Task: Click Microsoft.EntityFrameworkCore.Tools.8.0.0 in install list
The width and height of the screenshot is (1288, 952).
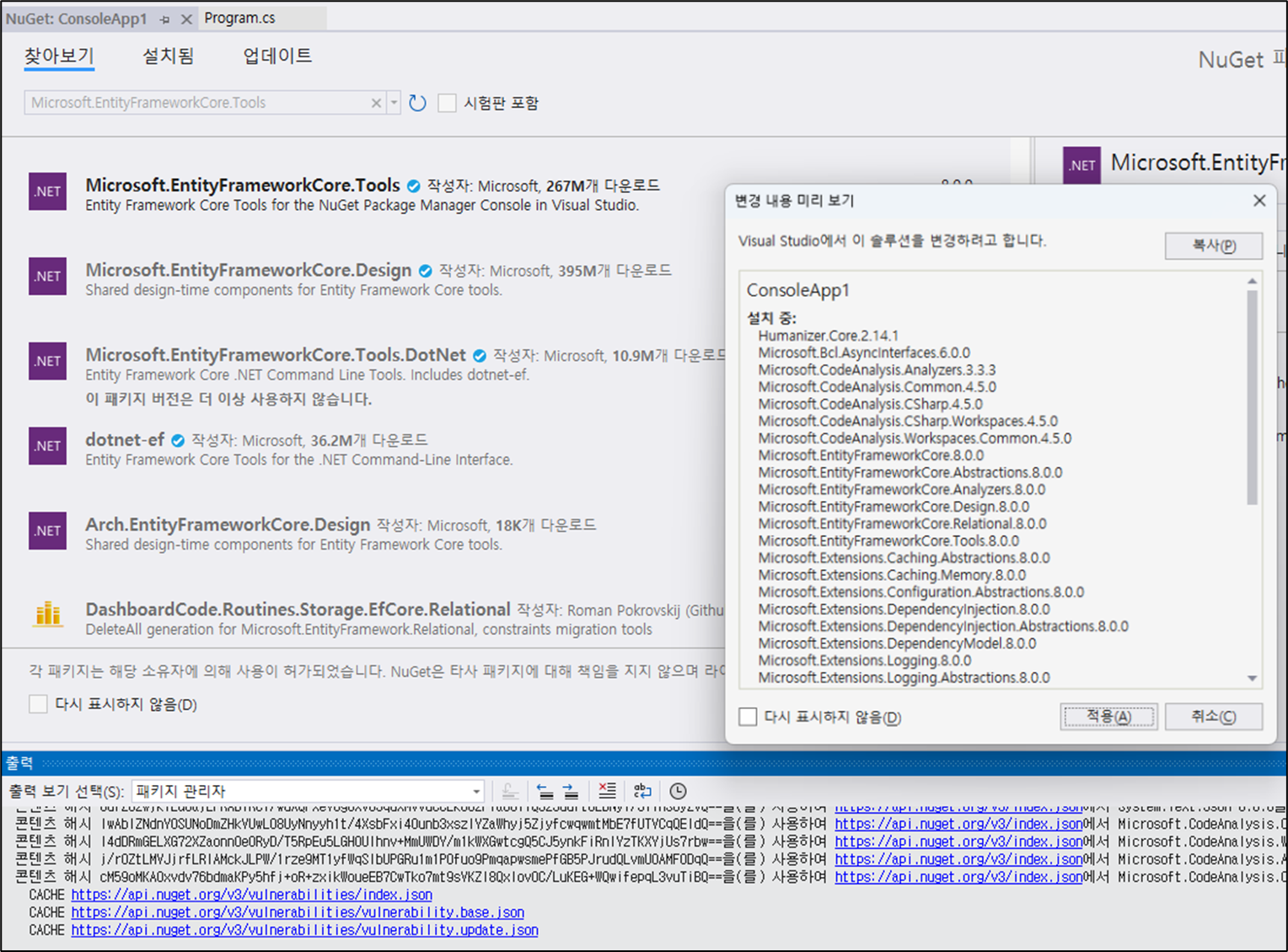Action: [x=888, y=541]
